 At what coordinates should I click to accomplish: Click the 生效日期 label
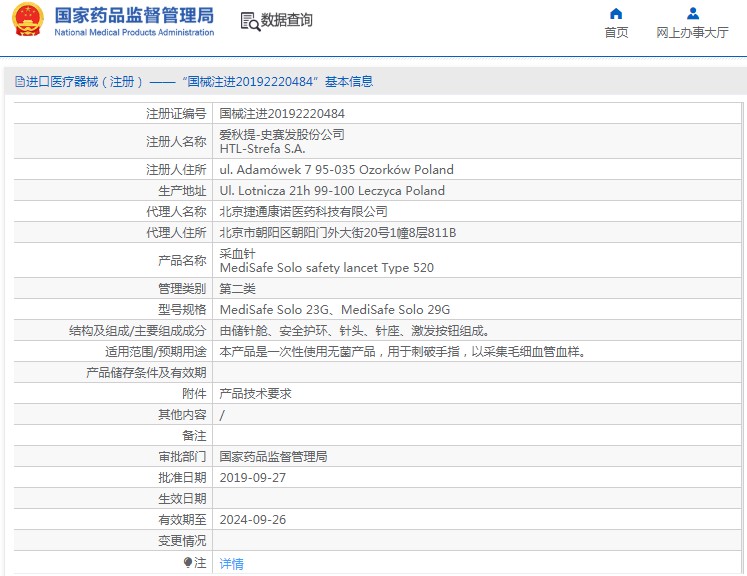[x=182, y=498]
